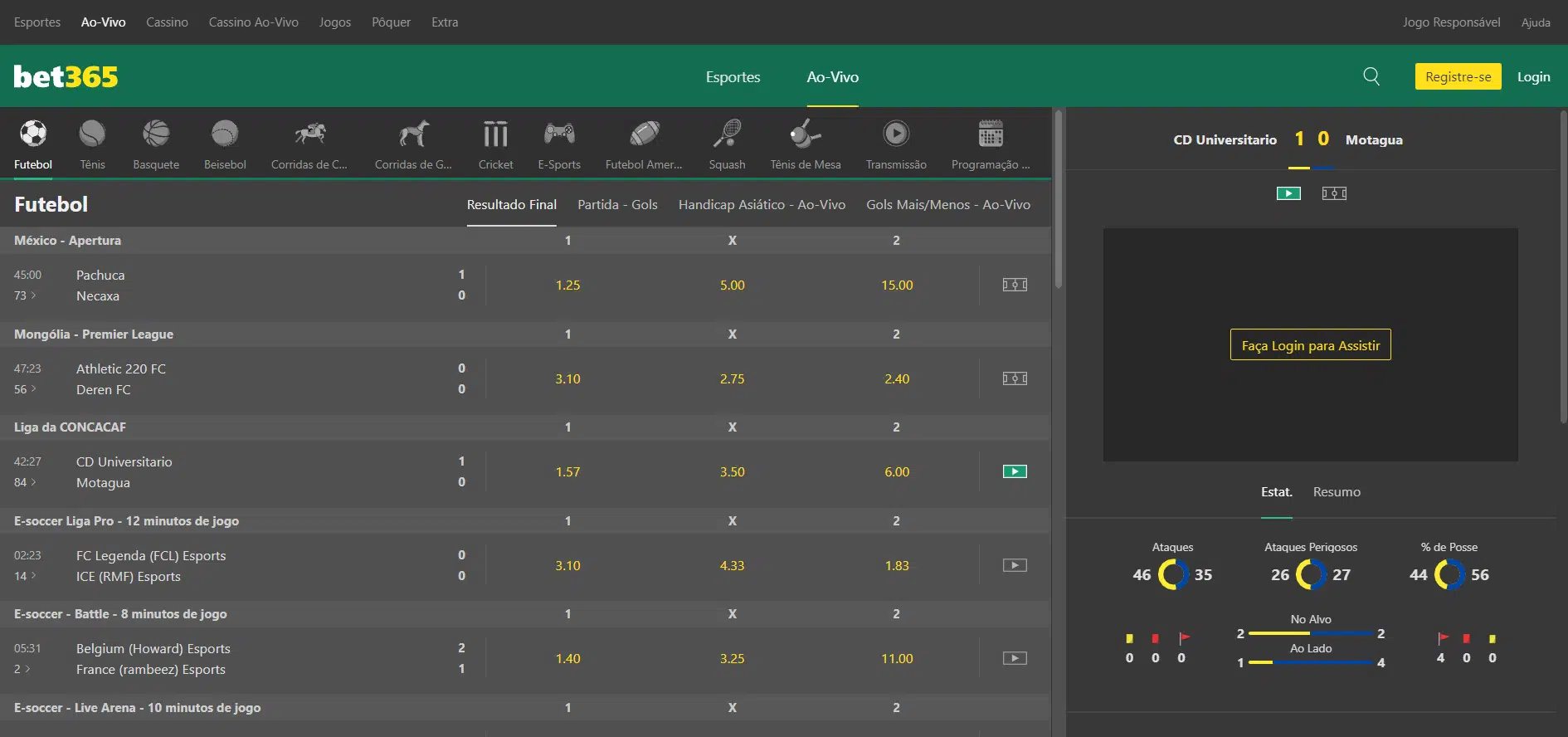
Task: Open Cassino Ao-Vivo in the top bar
Action: (253, 22)
